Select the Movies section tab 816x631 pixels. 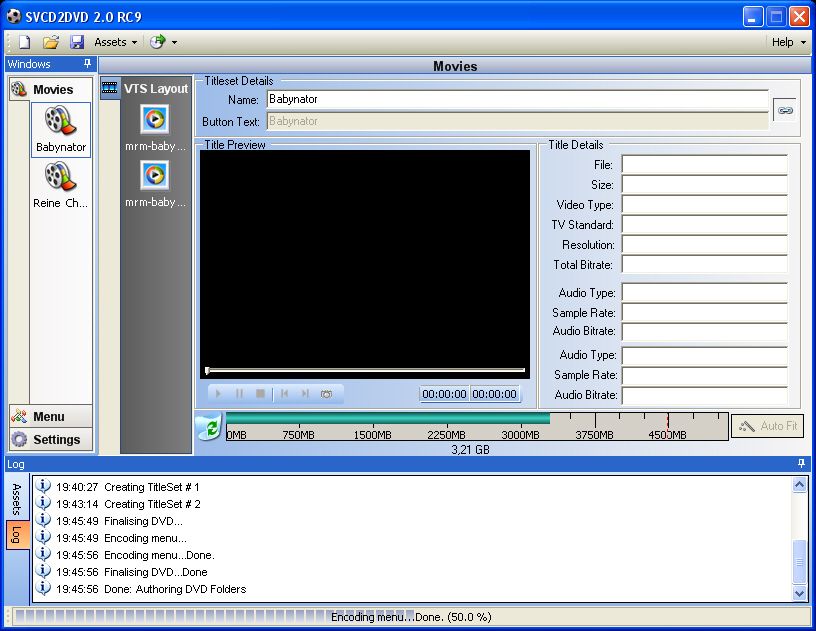pyautogui.click(x=50, y=89)
